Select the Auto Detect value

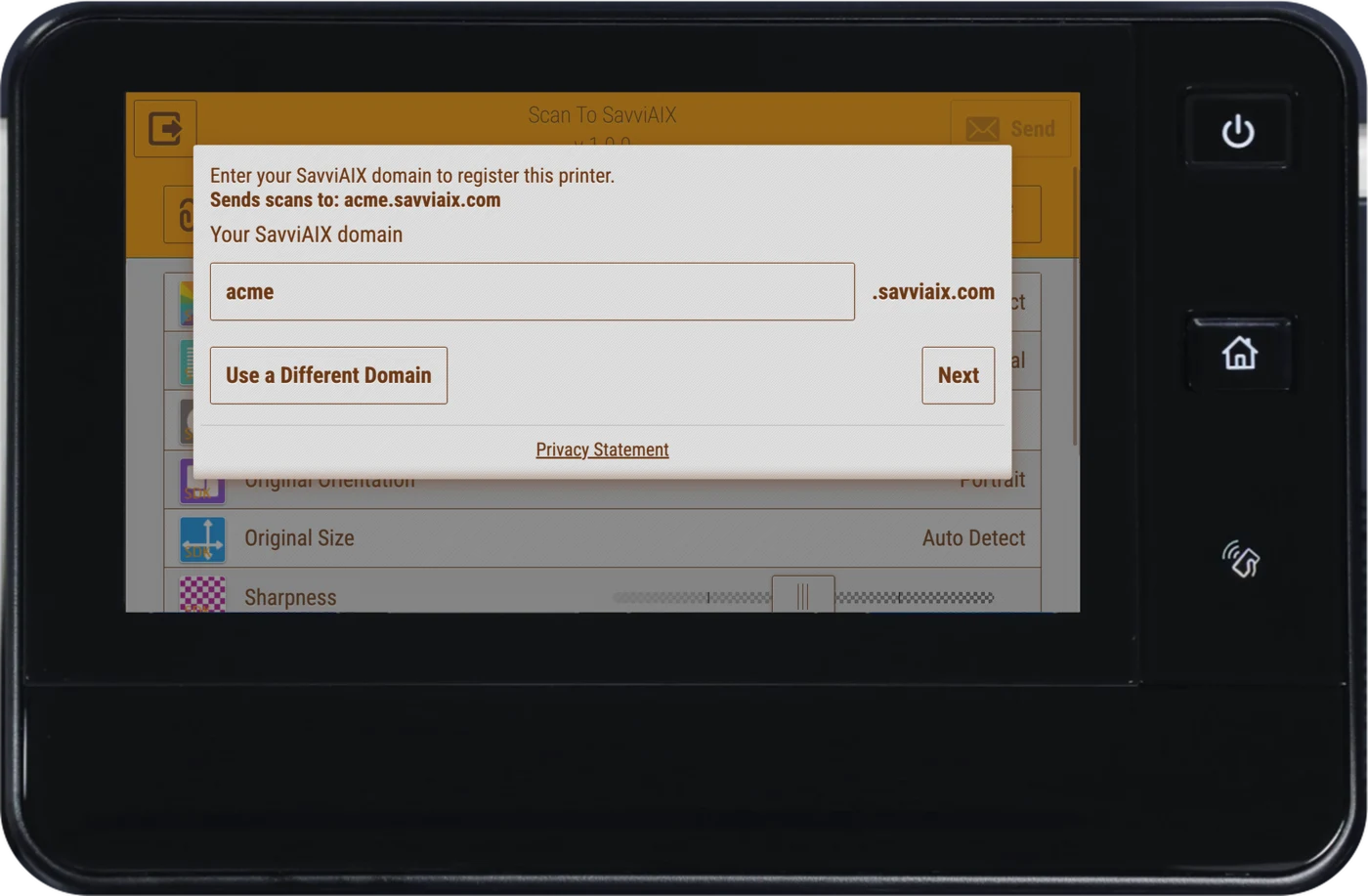point(973,538)
